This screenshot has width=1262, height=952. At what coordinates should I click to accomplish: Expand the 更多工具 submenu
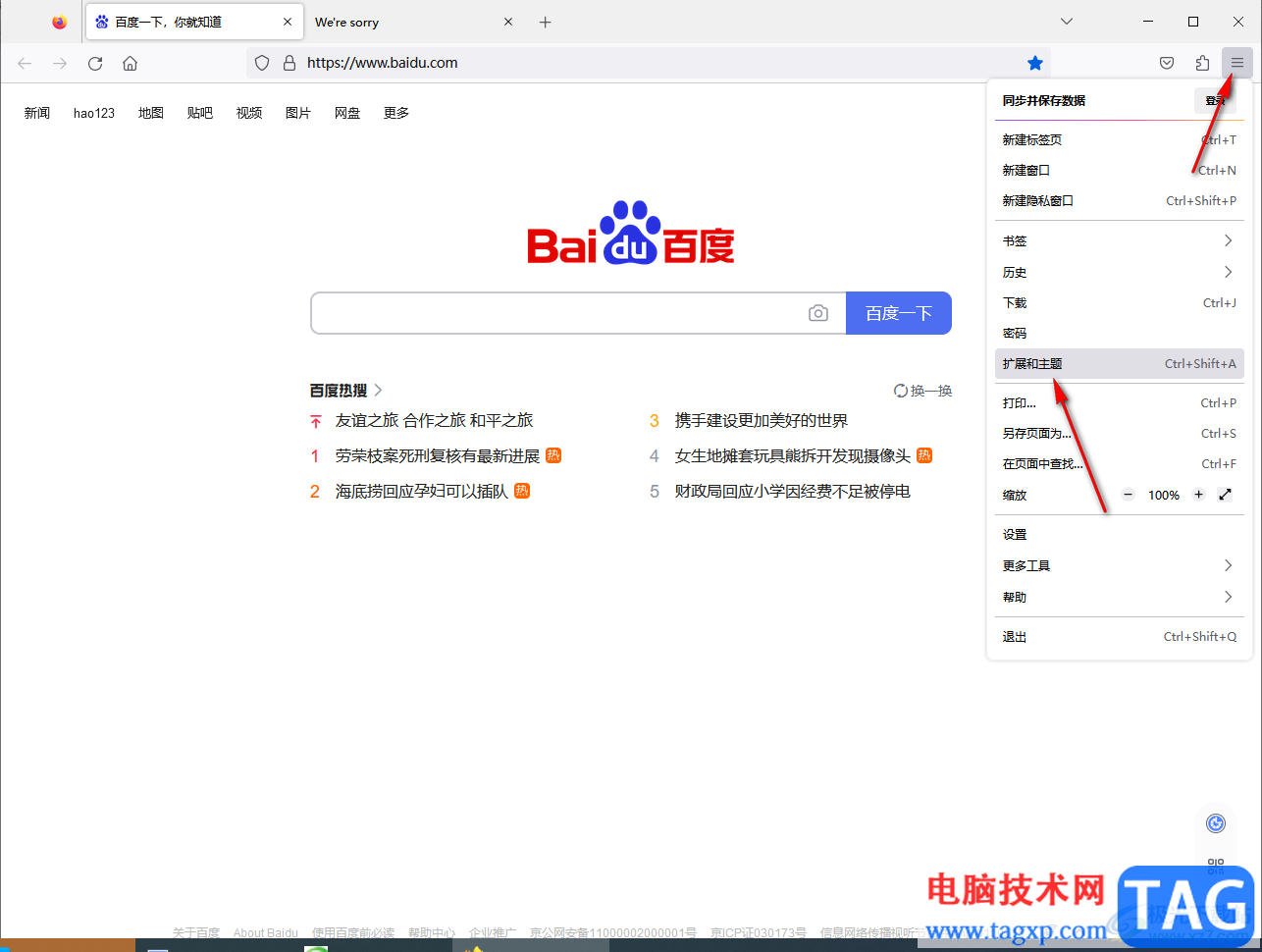coord(1120,565)
